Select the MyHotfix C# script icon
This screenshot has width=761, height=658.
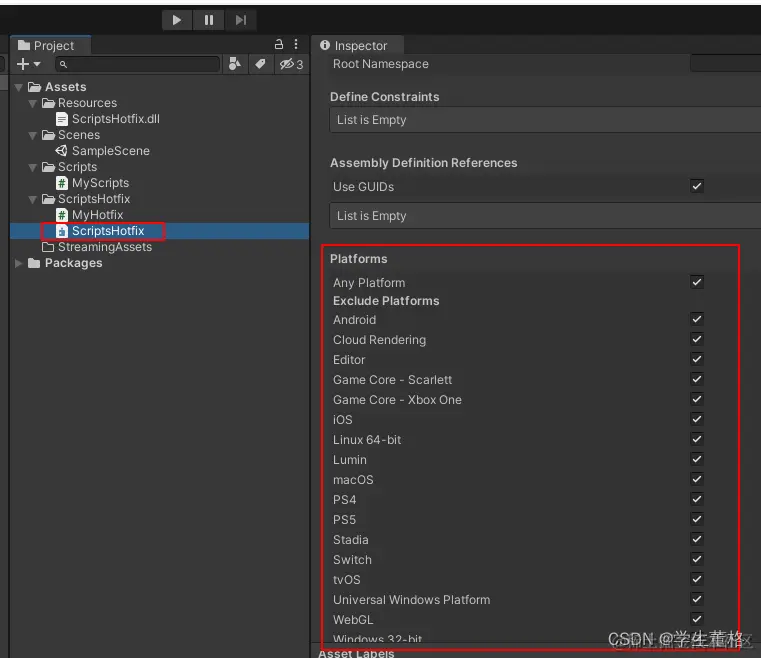(x=62, y=215)
